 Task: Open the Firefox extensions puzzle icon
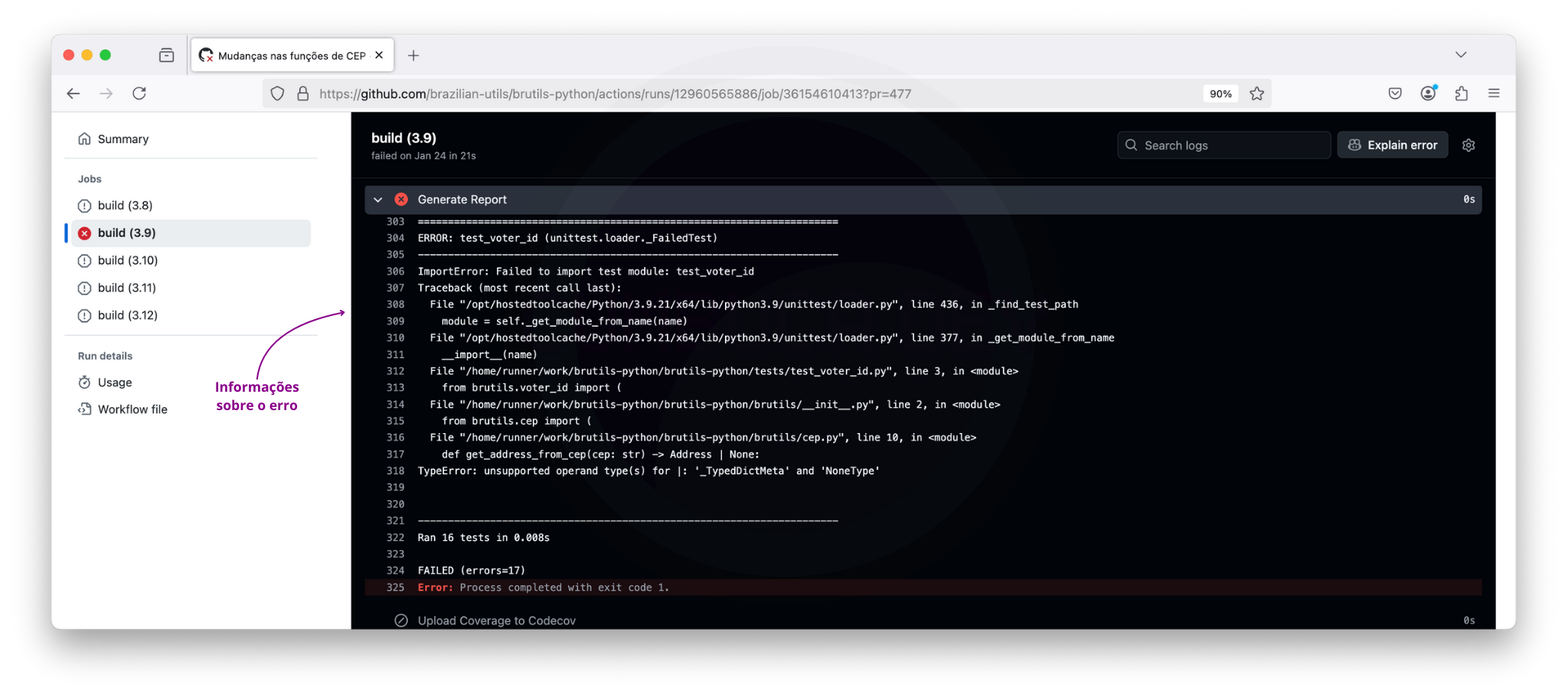click(1461, 93)
